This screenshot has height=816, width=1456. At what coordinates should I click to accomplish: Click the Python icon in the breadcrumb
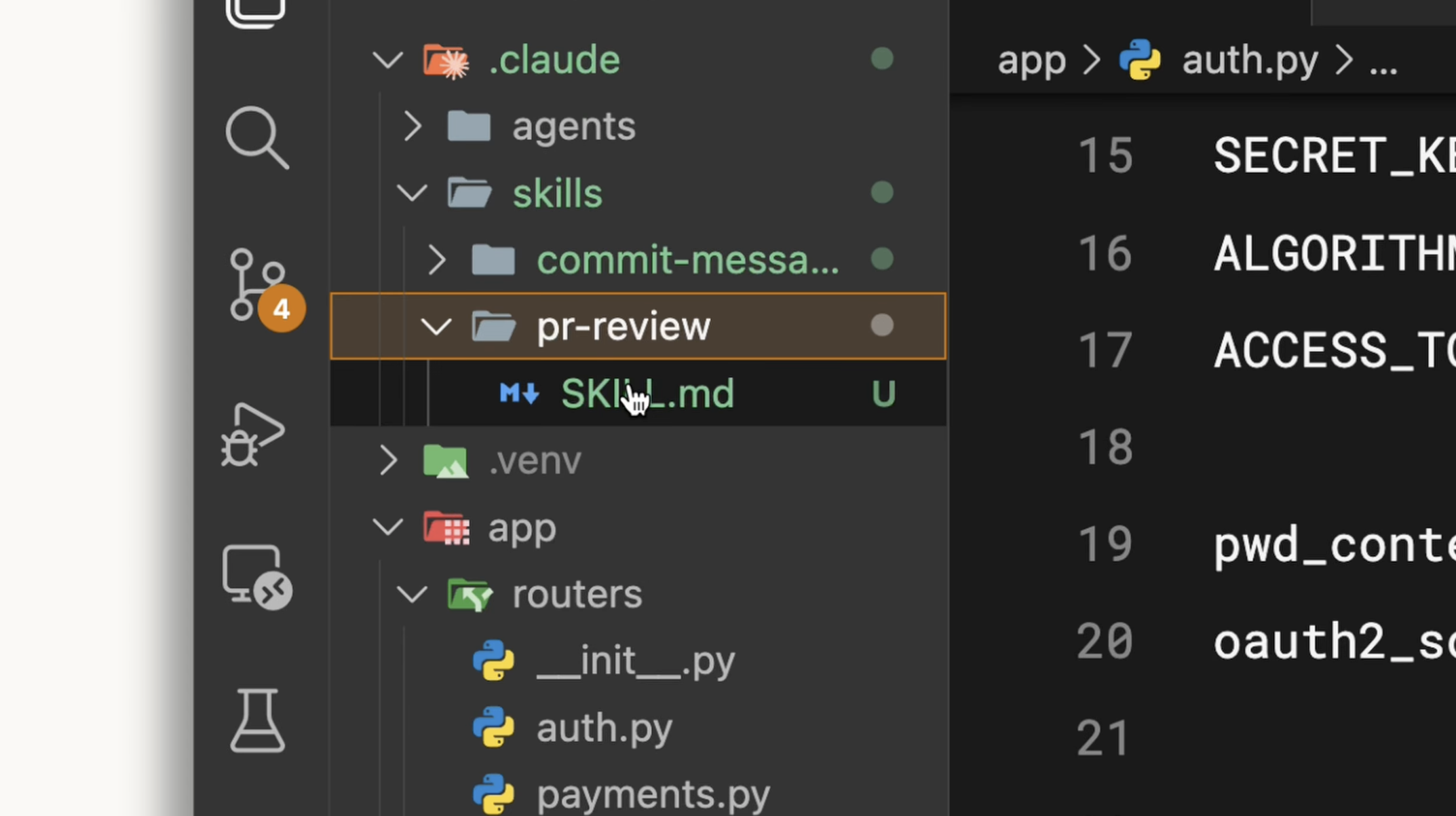(x=1140, y=60)
